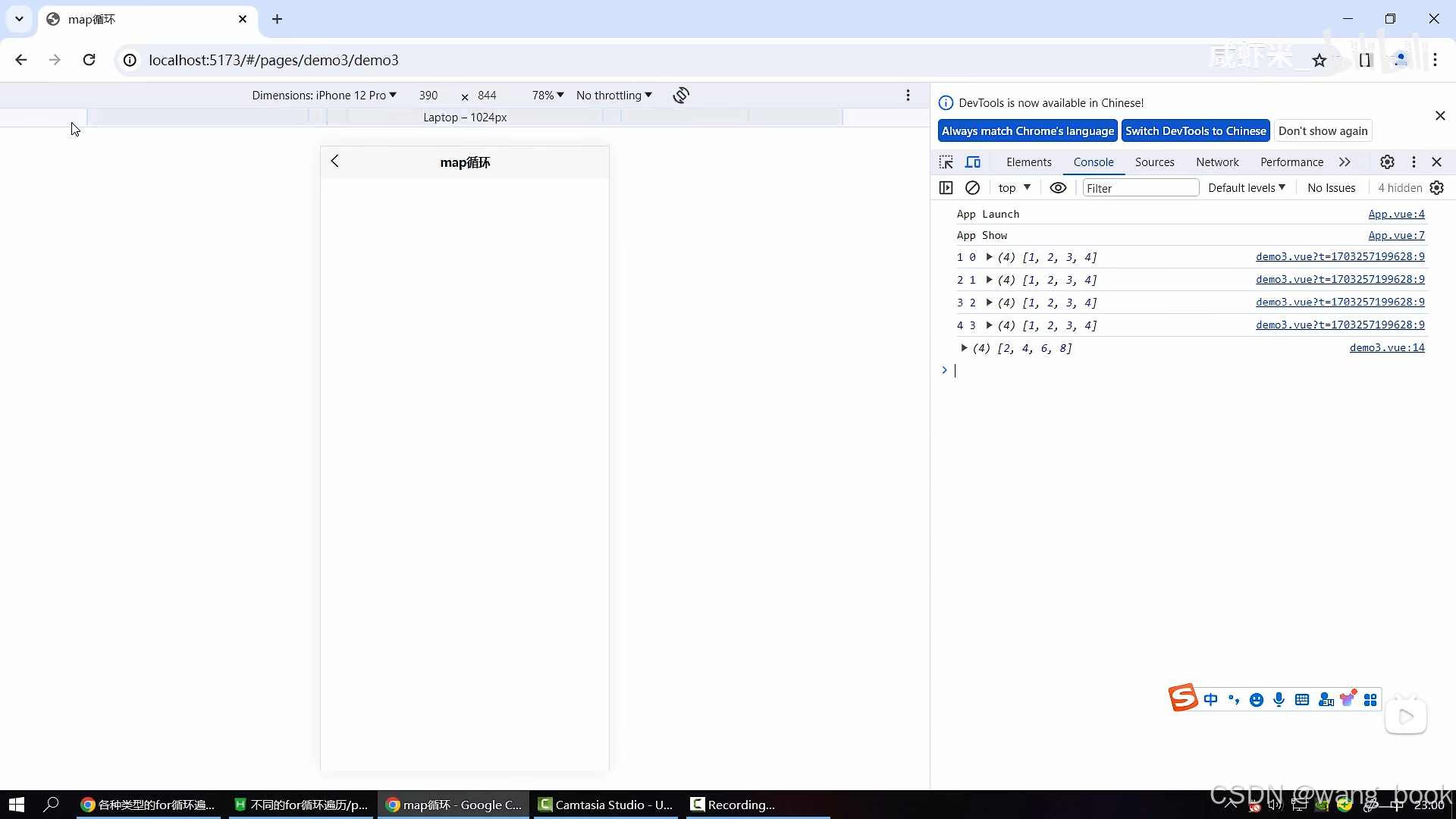1456x819 pixels.
Task: Go back in the map循环 app page
Action: [x=335, y=161]
